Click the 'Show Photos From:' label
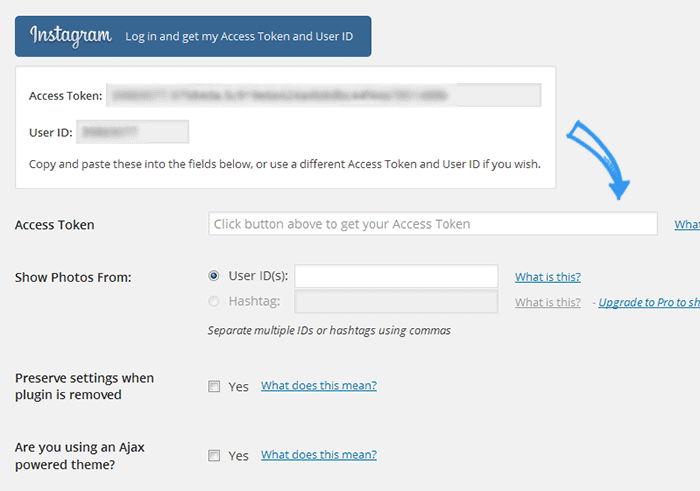Screen dimensions: 700x491 click(x=73, y=277)
